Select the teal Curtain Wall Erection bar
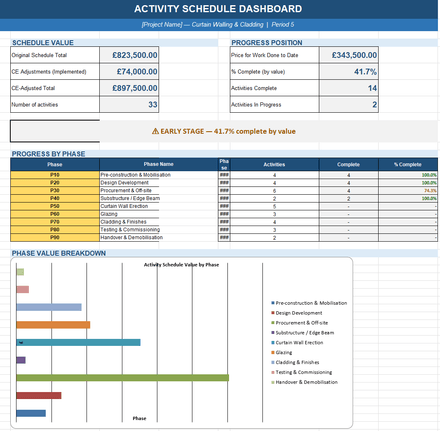This screenshot has height=431, width=440. click(x=78, y=342)
